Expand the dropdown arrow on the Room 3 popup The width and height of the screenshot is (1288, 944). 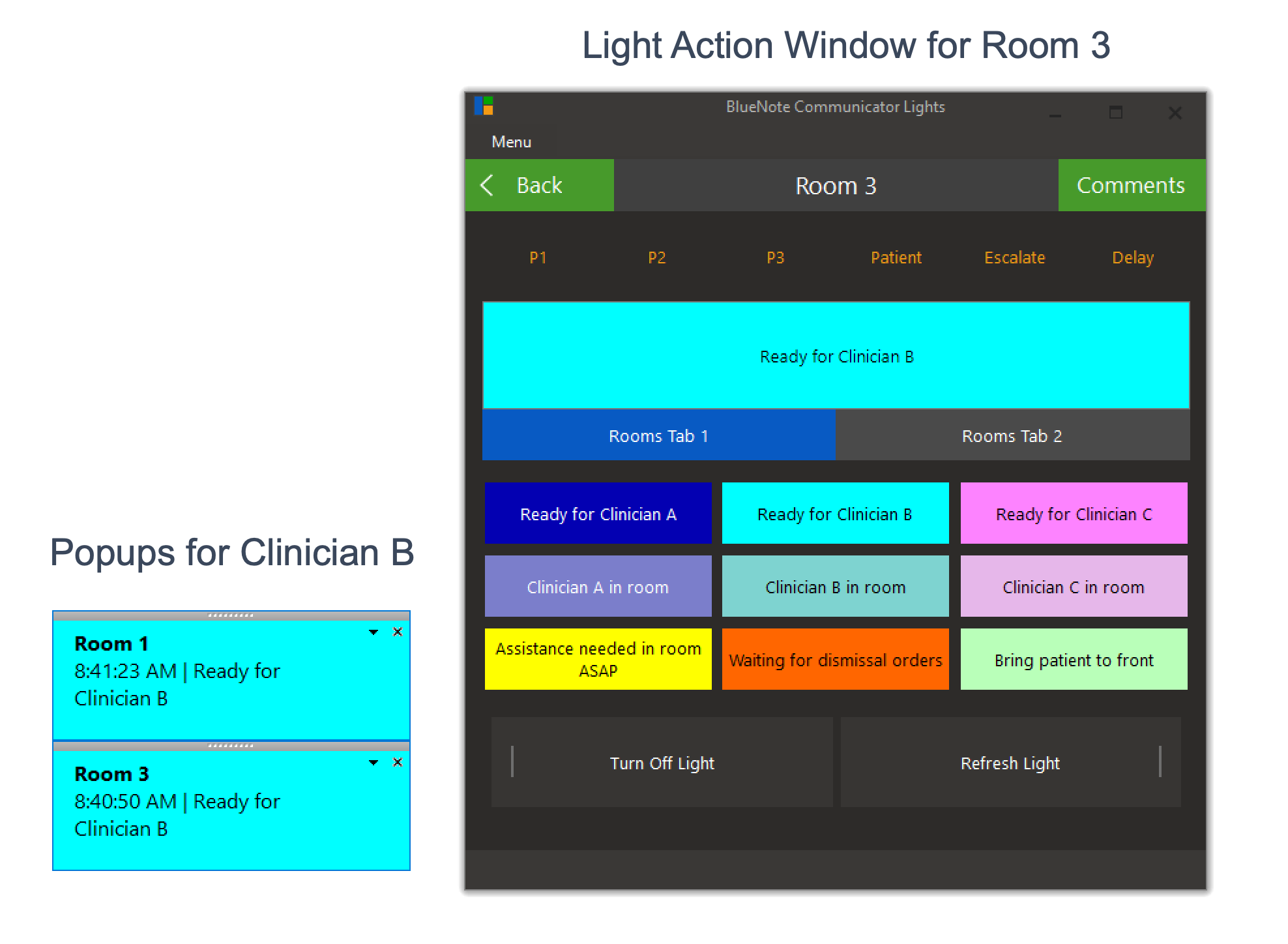coord(373,762)
